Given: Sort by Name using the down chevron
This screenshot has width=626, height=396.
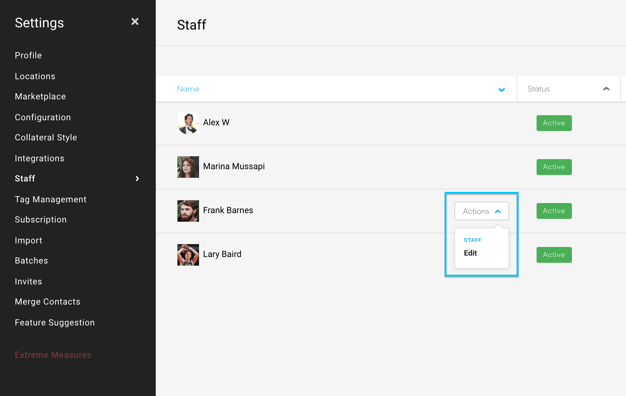Looking at the screenshot, I should [x=501, y=89].
